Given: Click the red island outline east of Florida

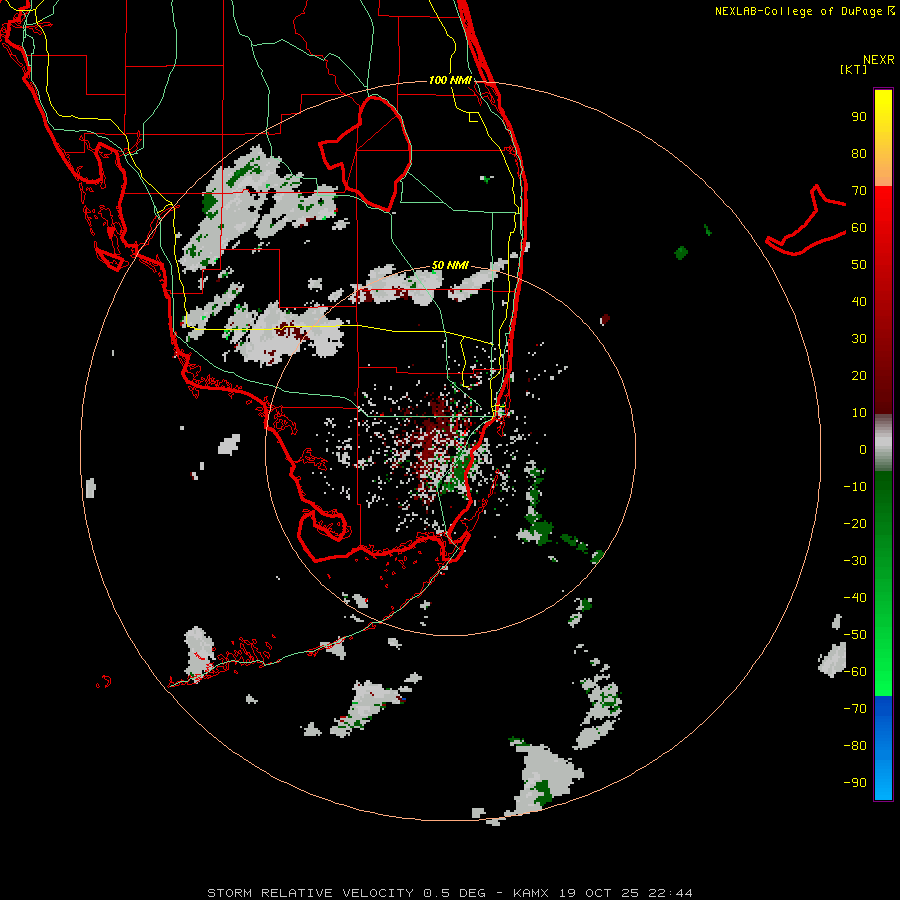Looking at the screenshot, I should coord(806,220).
